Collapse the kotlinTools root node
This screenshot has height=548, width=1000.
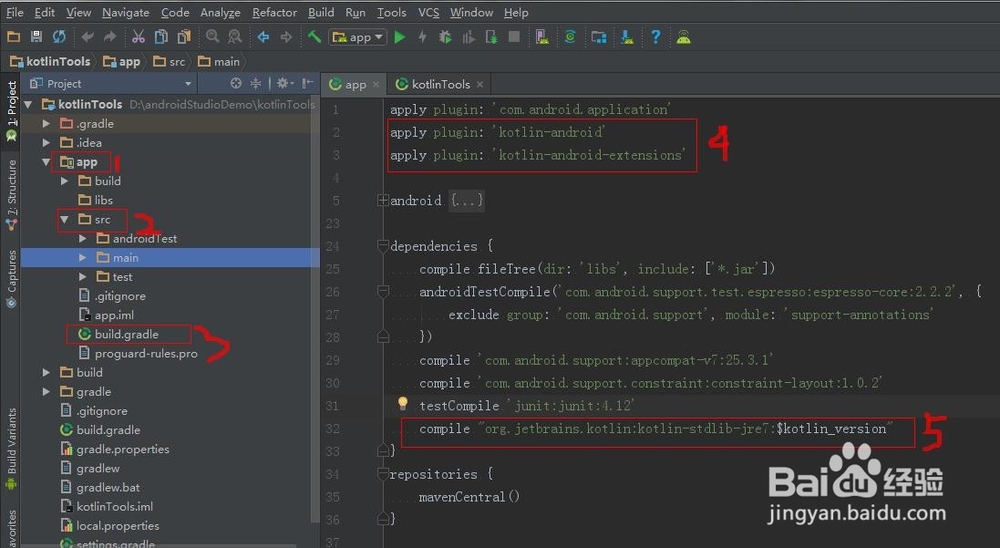(28, 104)
